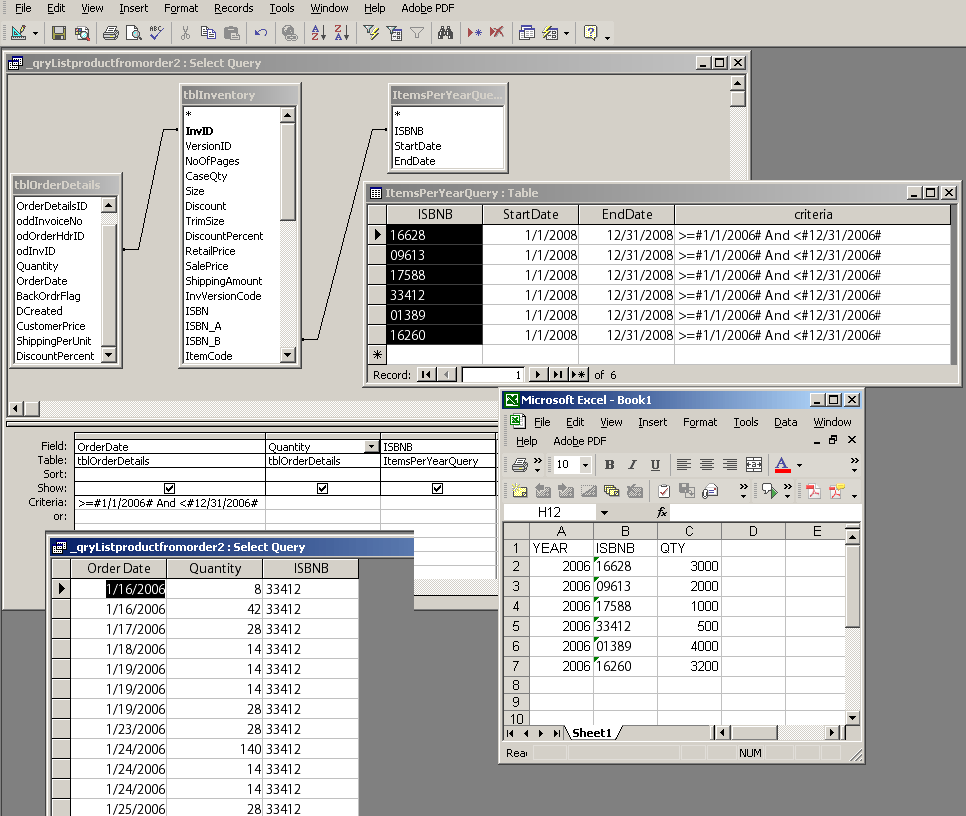
Task: Open the Data menu in Excel
Action: point(785,422)
